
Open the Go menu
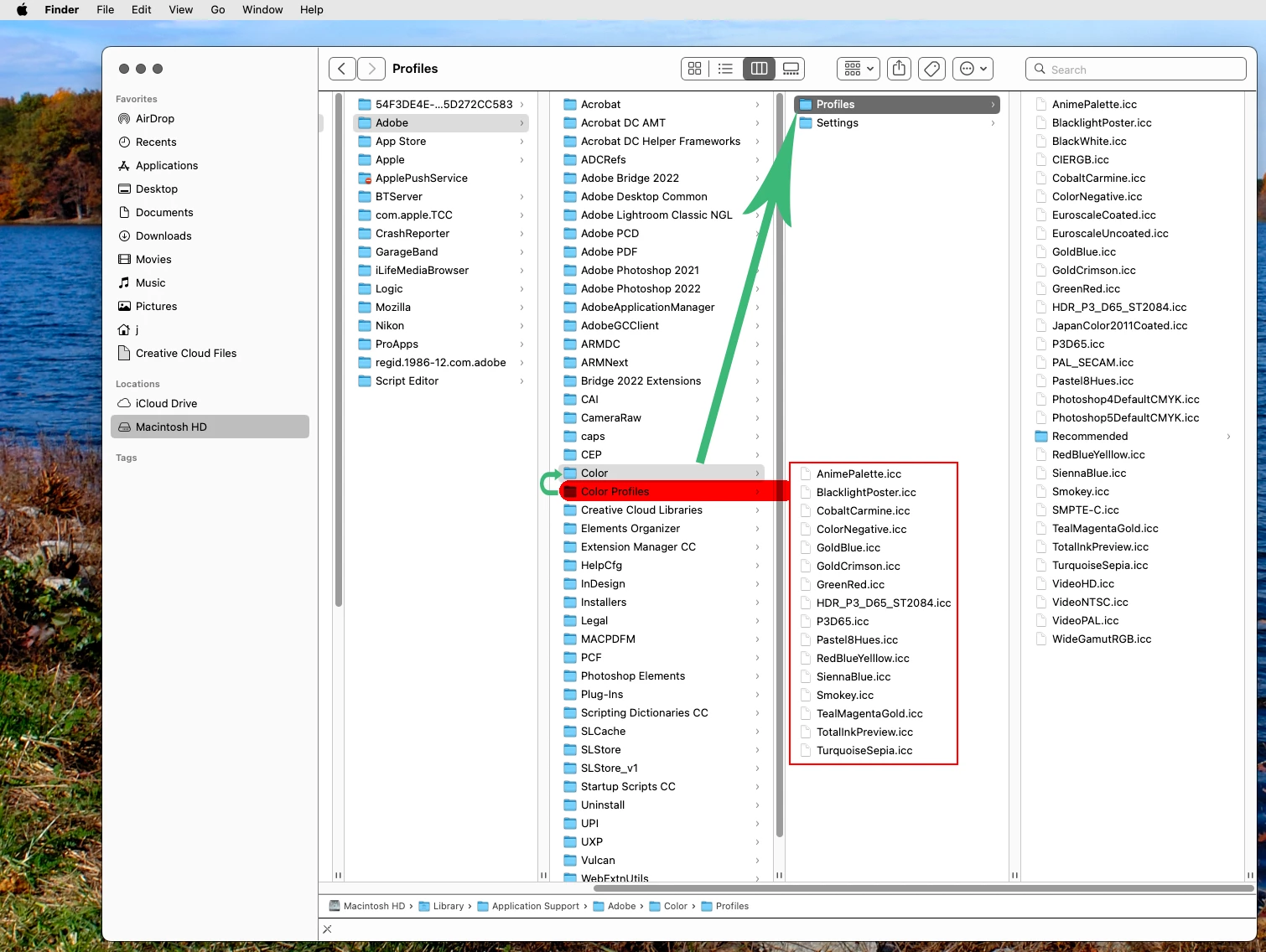(x=218, y=10)
